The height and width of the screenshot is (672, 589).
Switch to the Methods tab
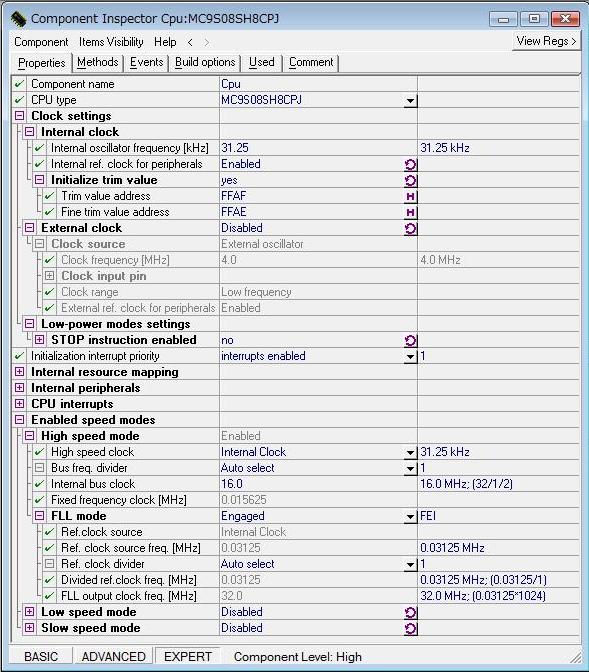tap(98, 63)
